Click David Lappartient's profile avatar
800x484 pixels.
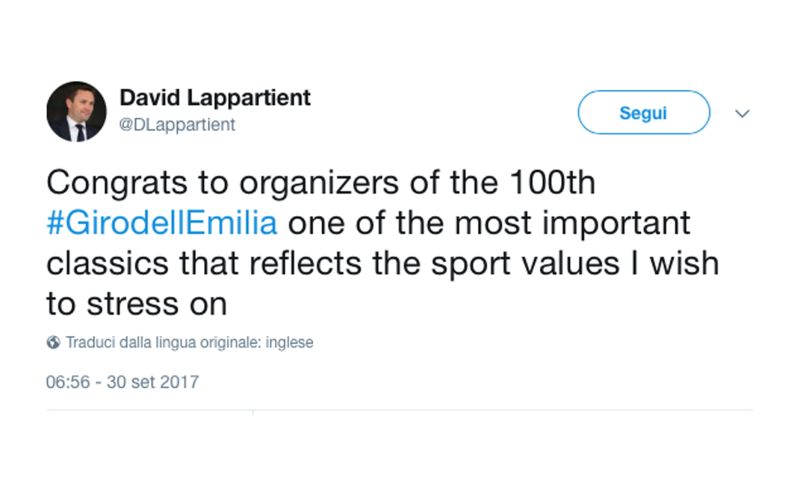pyautogui.click(x=76, y=111)
